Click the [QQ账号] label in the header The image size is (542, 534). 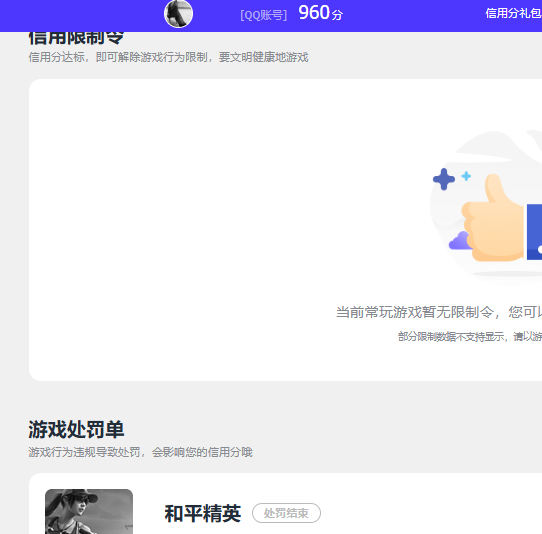264,15
